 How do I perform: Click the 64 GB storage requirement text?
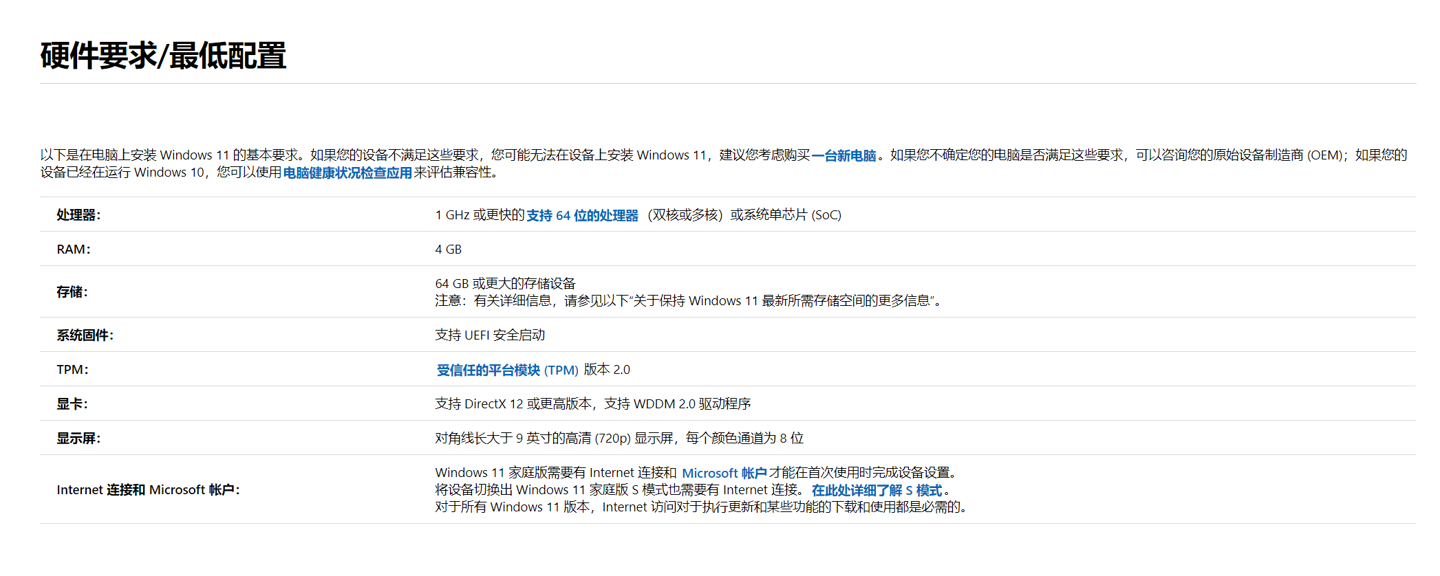(506, 282)
